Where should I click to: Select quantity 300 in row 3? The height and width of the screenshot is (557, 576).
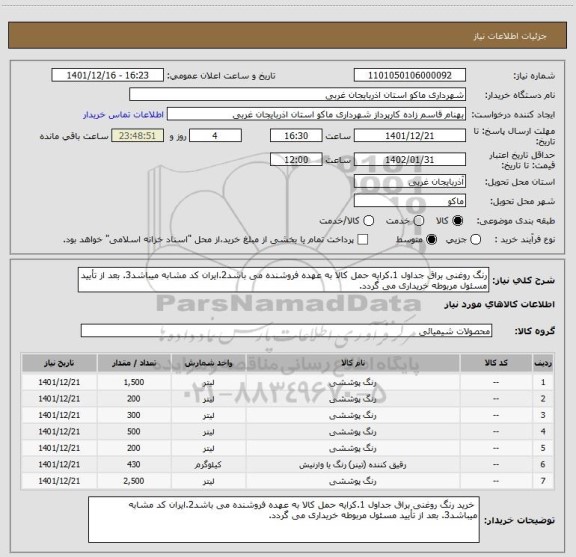pos(134,415)
